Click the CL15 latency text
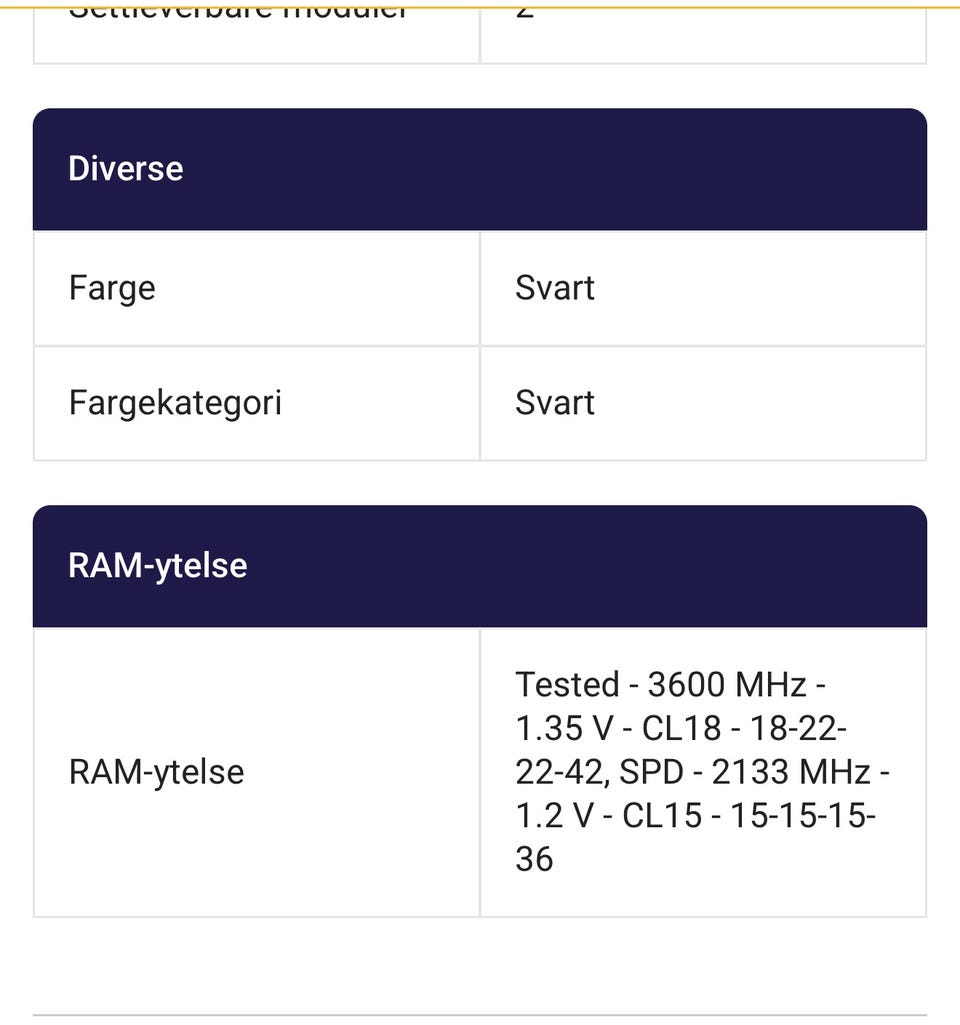 coord(662,816)
